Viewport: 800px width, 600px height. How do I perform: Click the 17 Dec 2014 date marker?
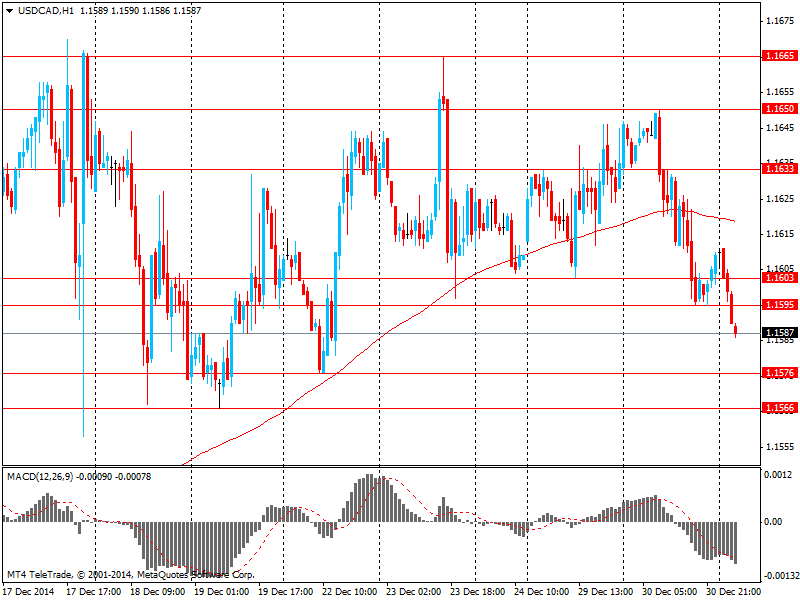[x=29, y=592]
